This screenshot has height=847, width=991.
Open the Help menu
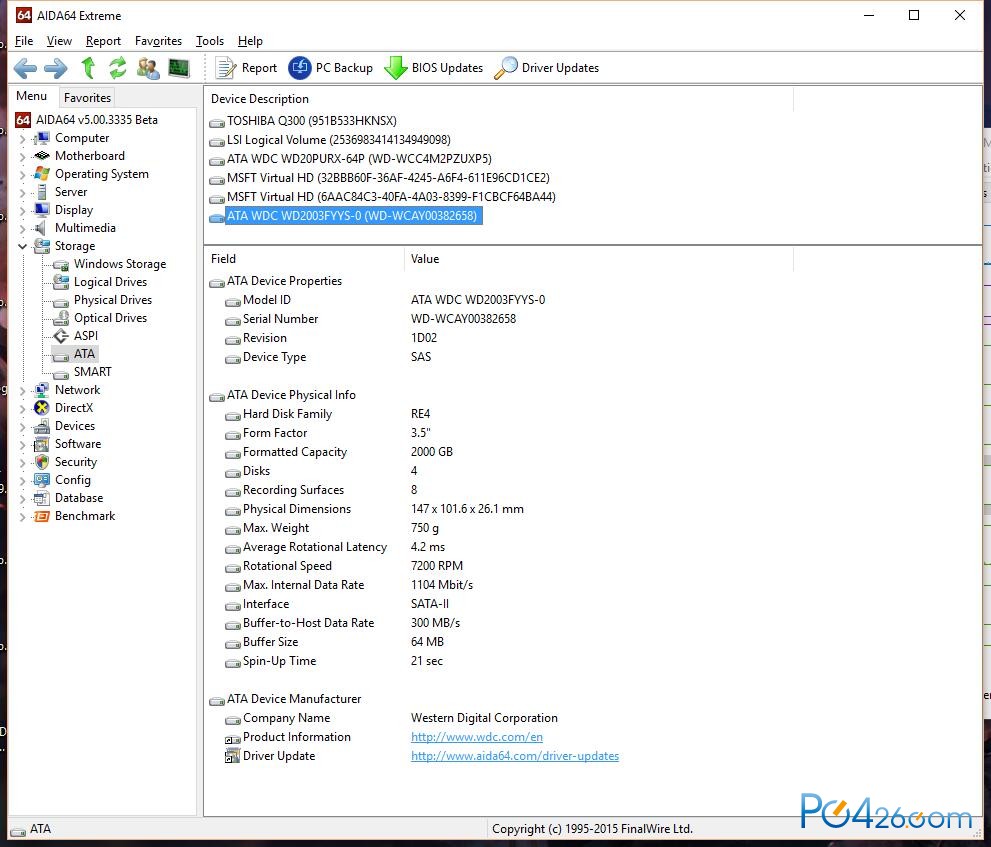pos(250,41)
